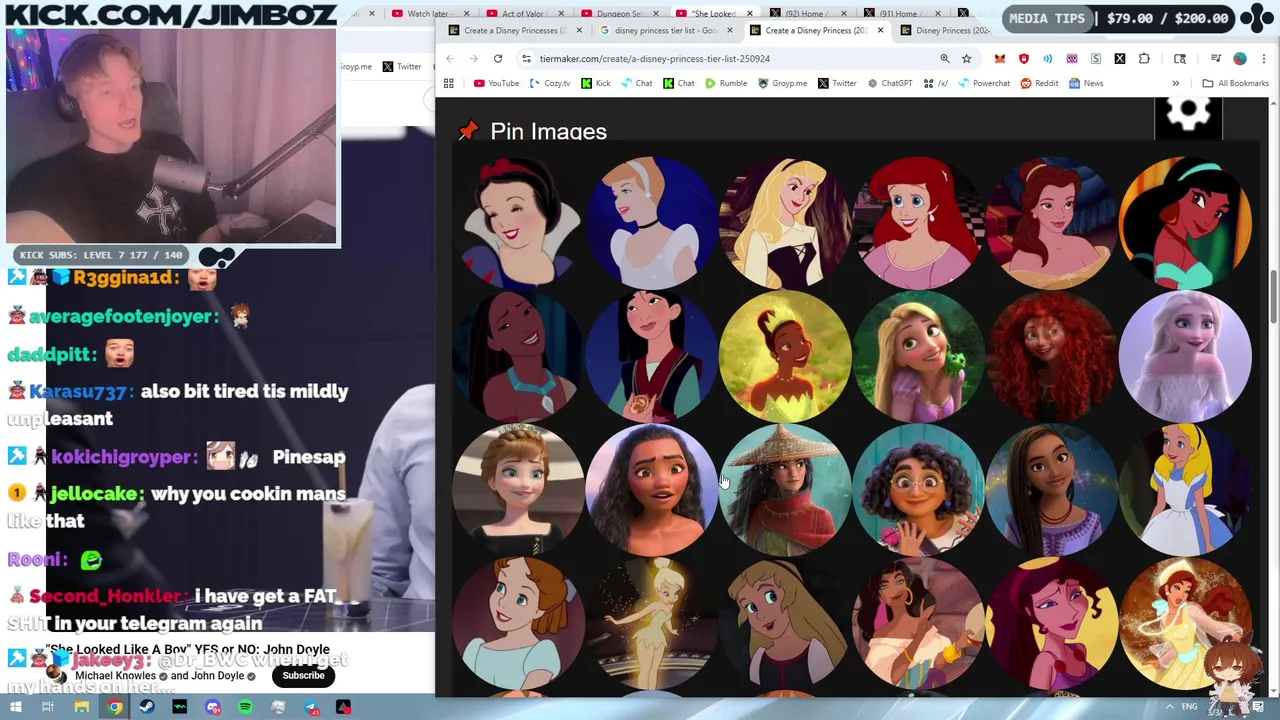This screenshot has width=1280, height=720.
Task: Reload the TierMaker page
Action: (x=497, y=59)
